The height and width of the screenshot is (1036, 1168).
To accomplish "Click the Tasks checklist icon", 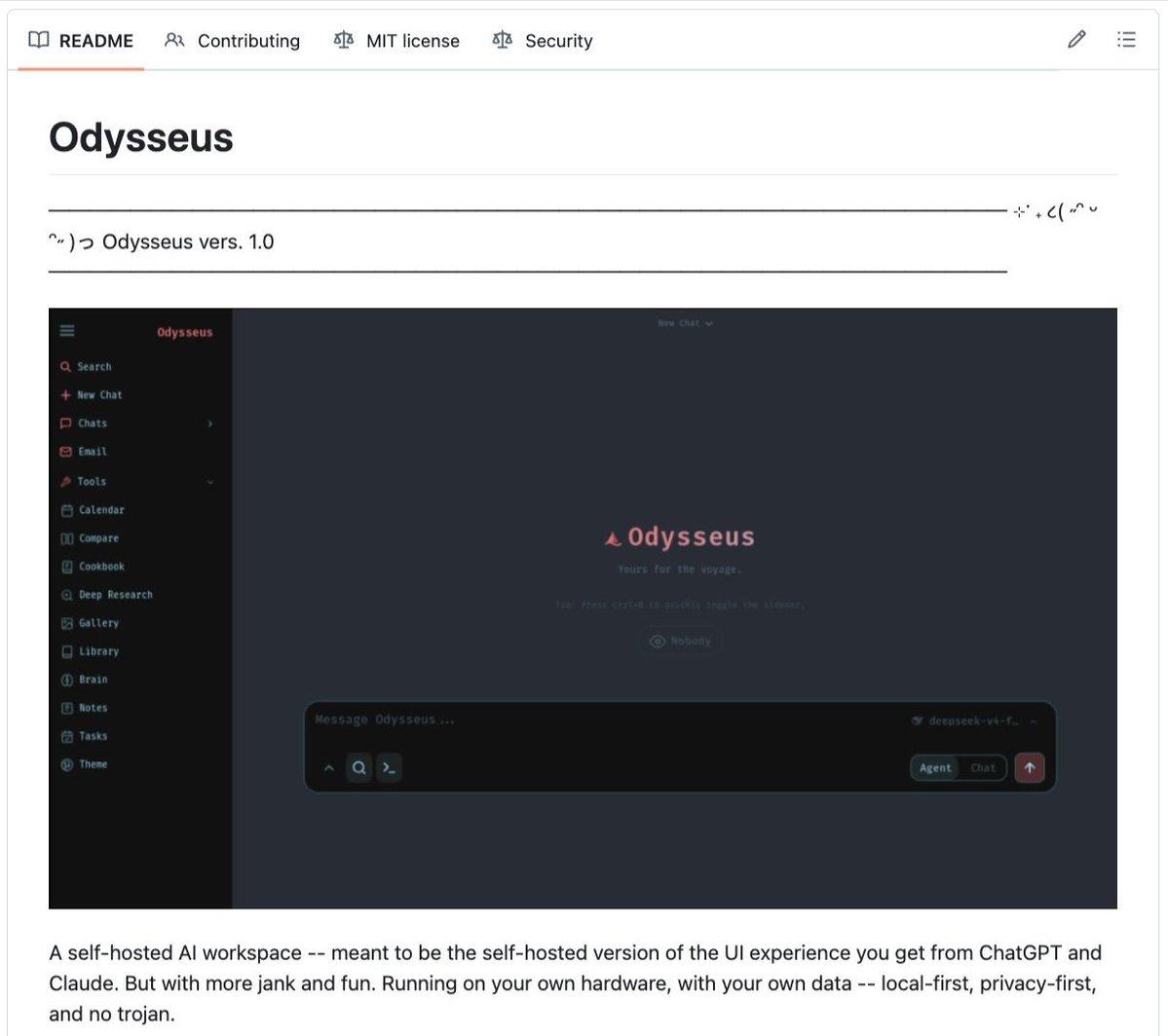I will 67,737.
